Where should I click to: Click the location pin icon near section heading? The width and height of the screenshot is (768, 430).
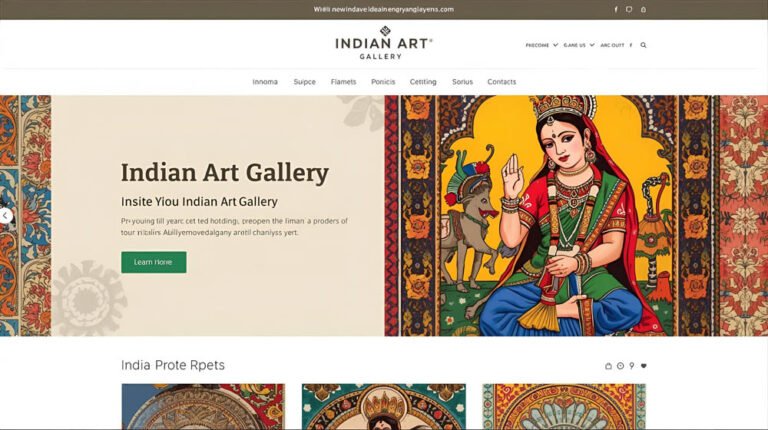click(632, 366)
